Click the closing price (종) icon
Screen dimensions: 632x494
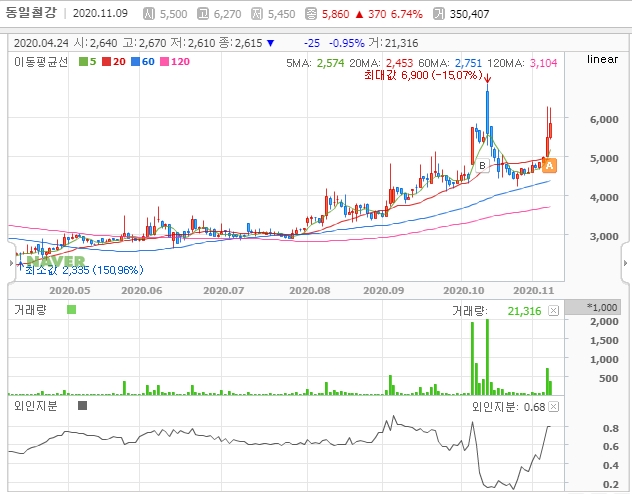pyautogui.click(x=311, y=14)
